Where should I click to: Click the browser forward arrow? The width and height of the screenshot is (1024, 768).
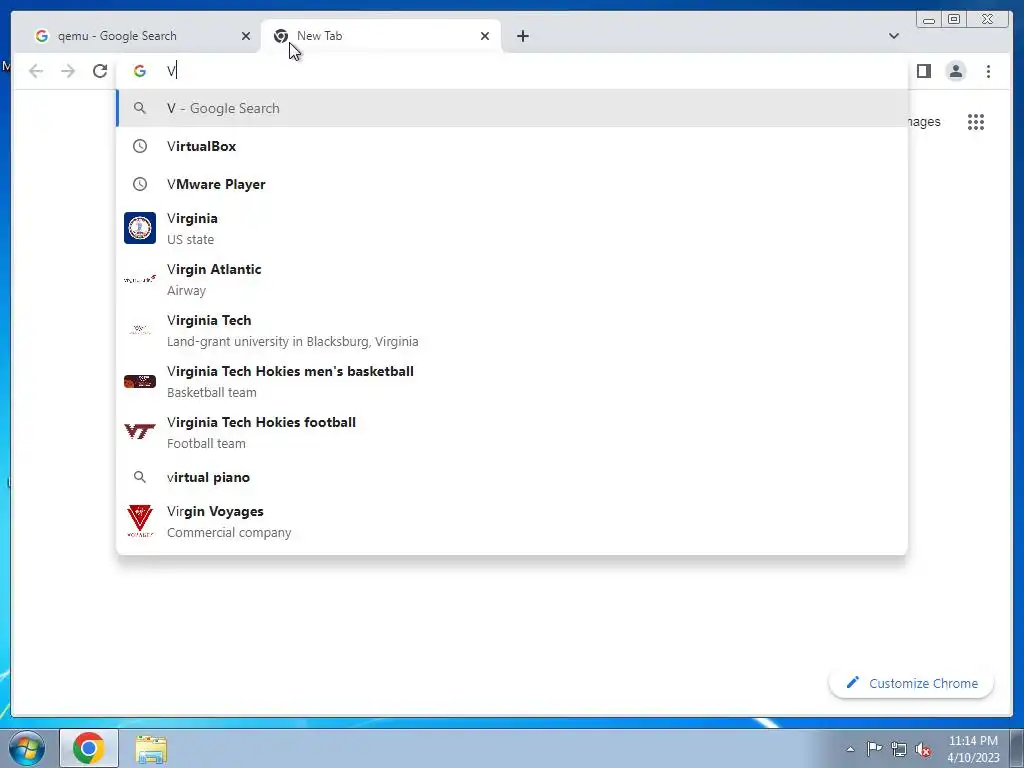(x=68, y=71)
